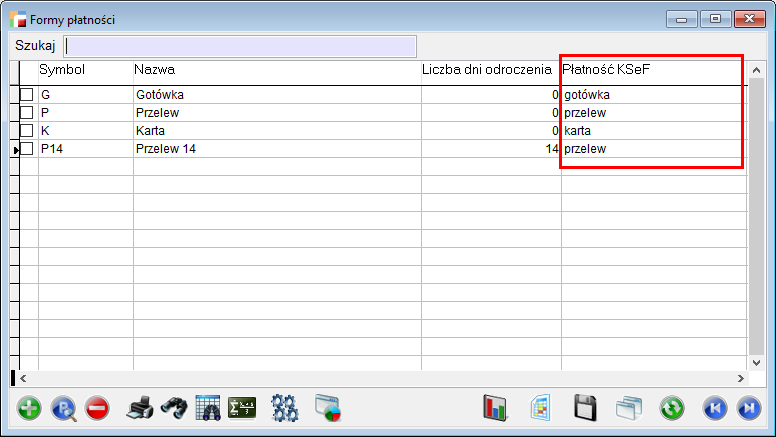Jump to first record arrow button
The image size is (776, 437).
pyautogui.click(x=714, y=407)
